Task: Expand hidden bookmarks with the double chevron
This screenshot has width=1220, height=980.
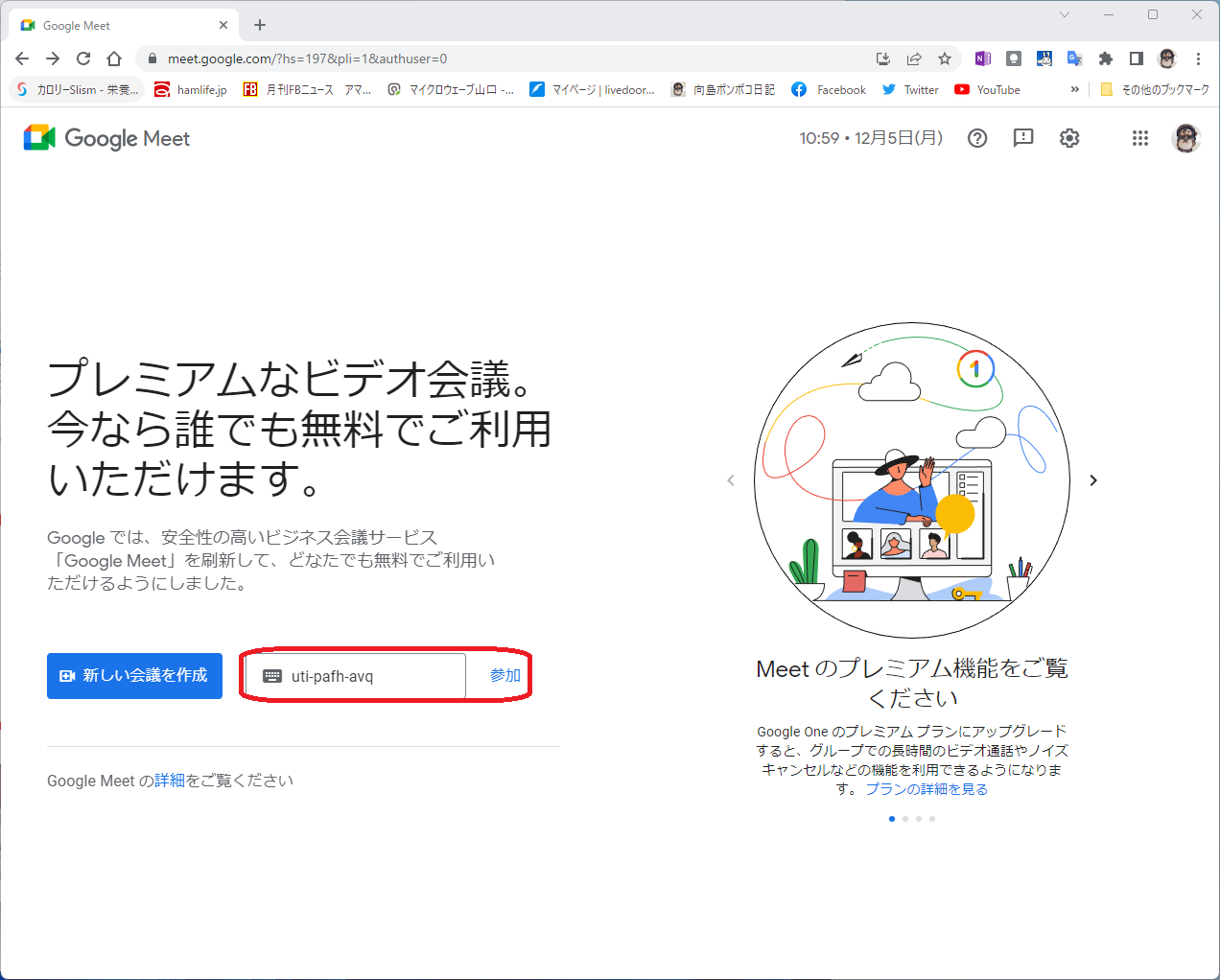Action: (x=1075, y=89)
